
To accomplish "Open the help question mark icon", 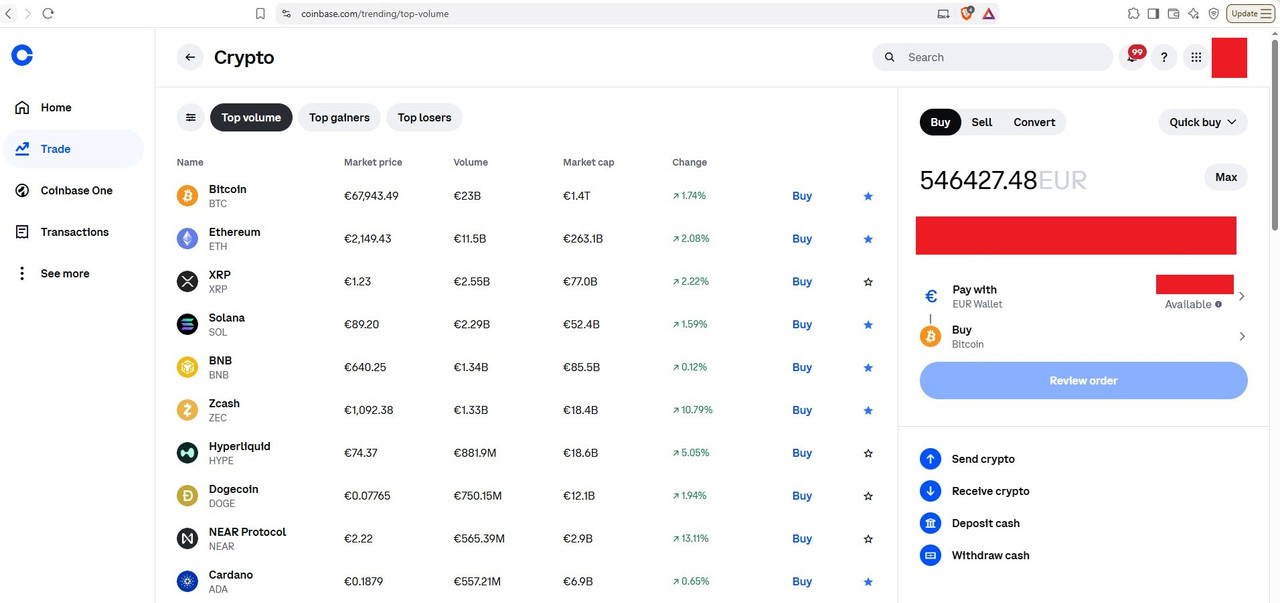I will tap(1164, 57).
